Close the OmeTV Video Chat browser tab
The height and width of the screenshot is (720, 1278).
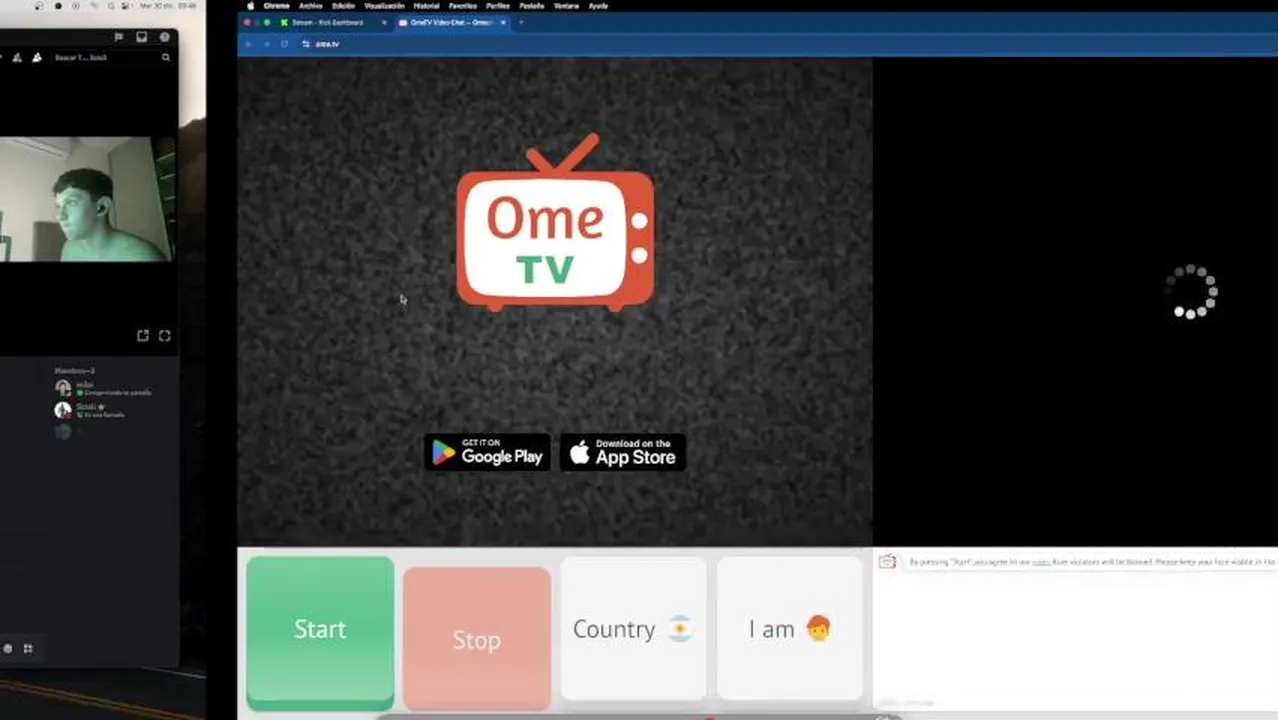[x=503, y=22]
